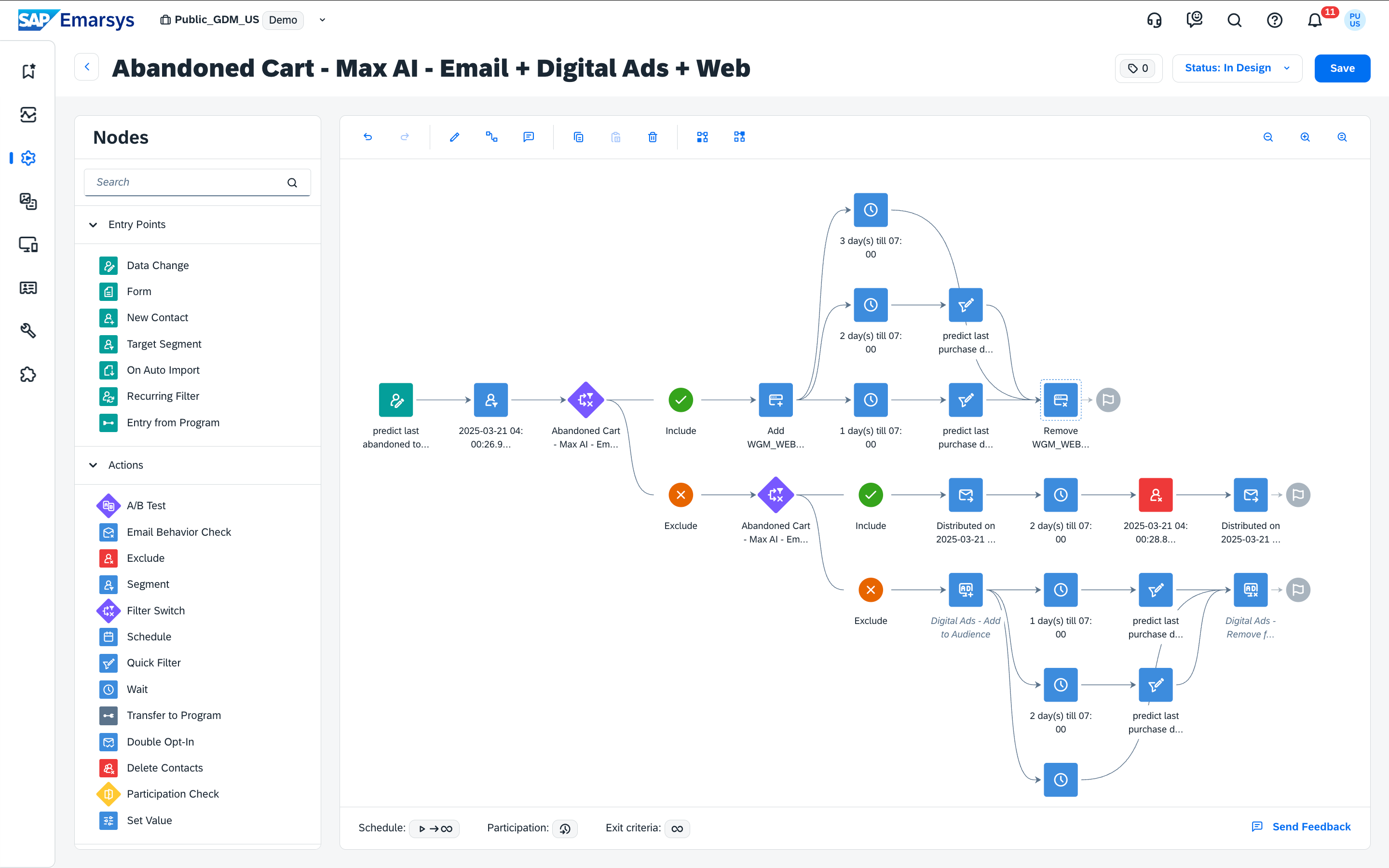1389x868 pixels.
Task: Click the Schedule settings control
Action: tap(435, 828)
